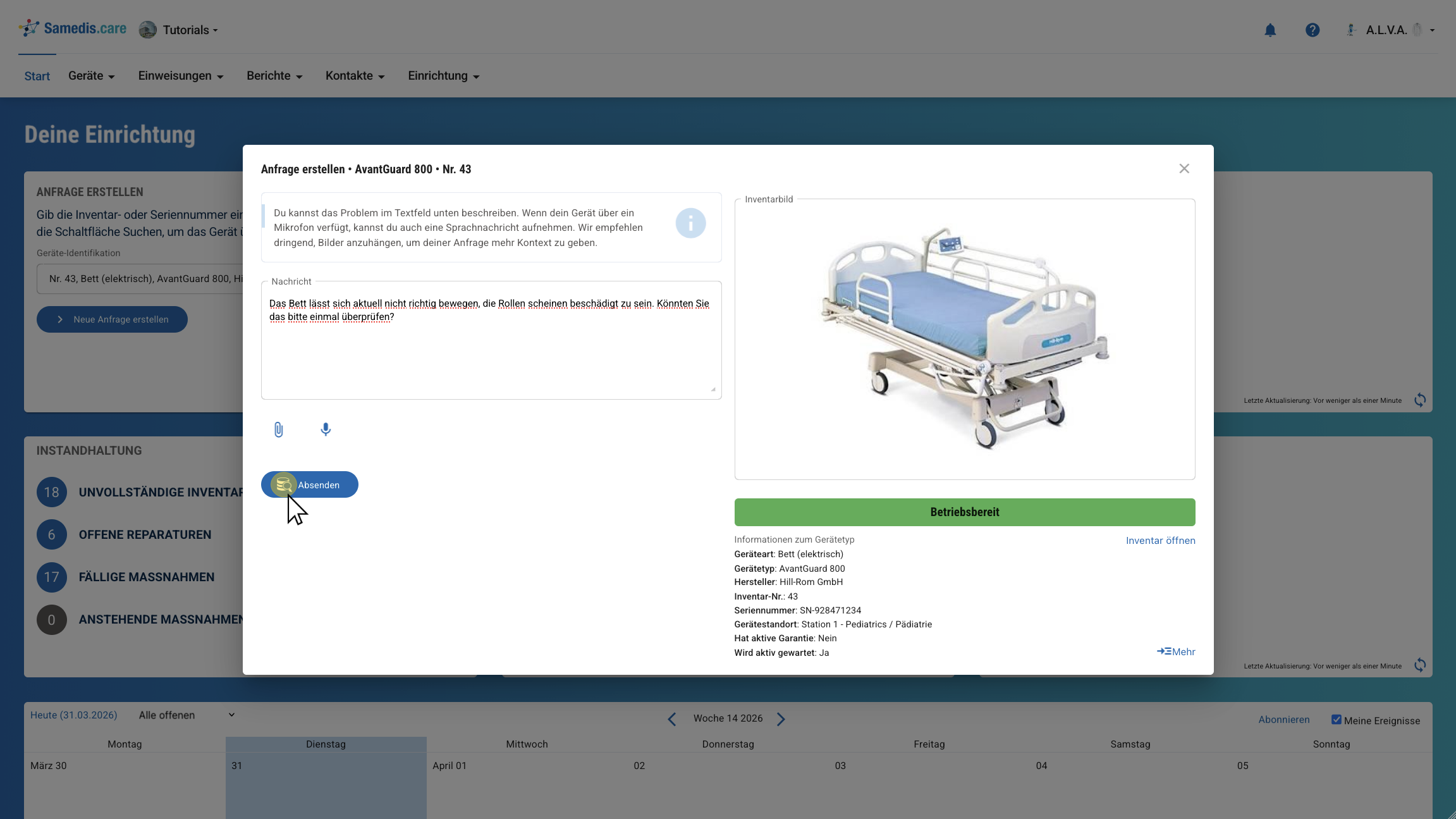Click the Woche 14 2026 label
This screenshot has height=819, width=1456.
(728, 718)
